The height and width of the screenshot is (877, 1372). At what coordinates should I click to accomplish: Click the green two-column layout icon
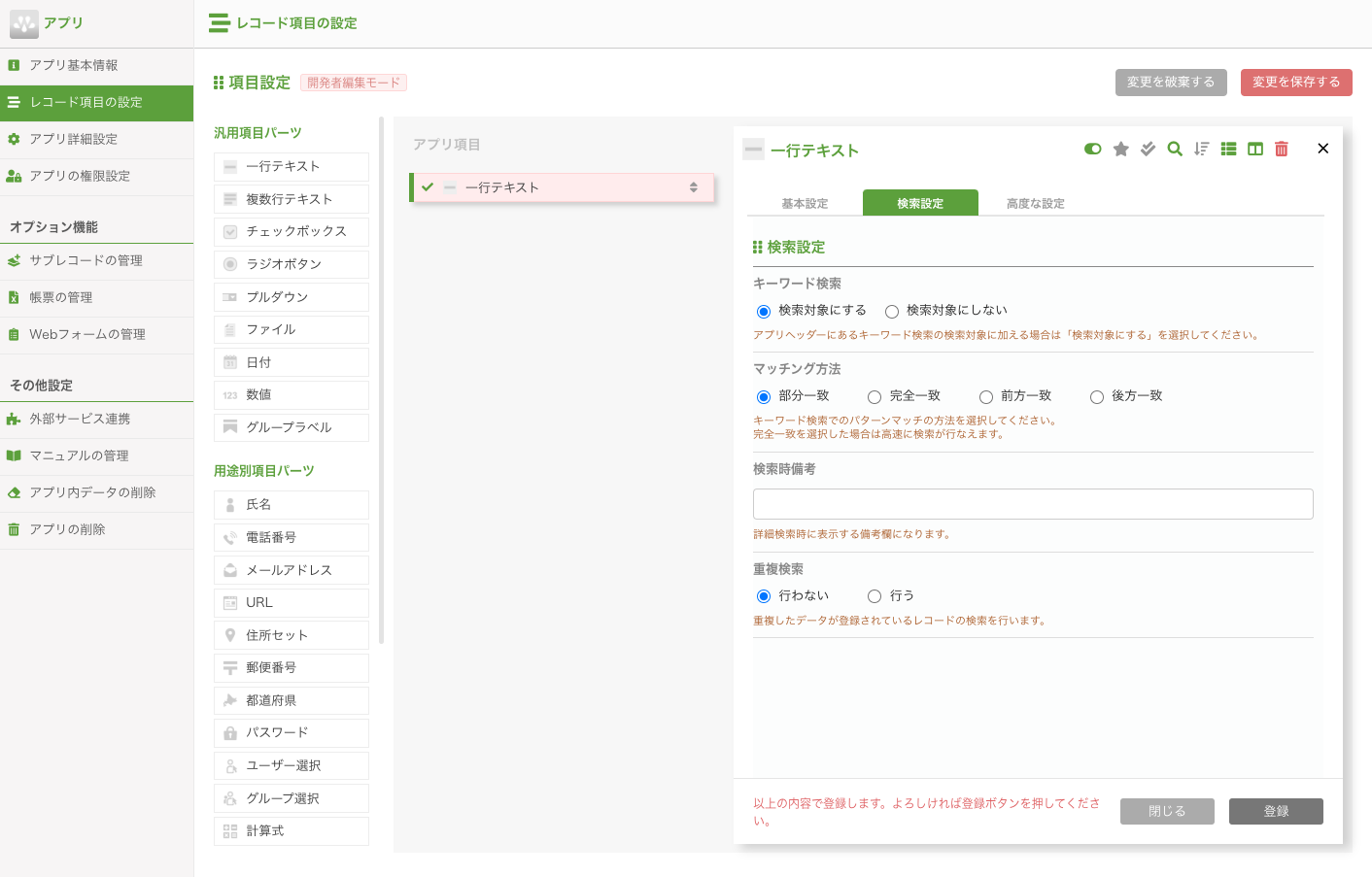coord(1255,149)
